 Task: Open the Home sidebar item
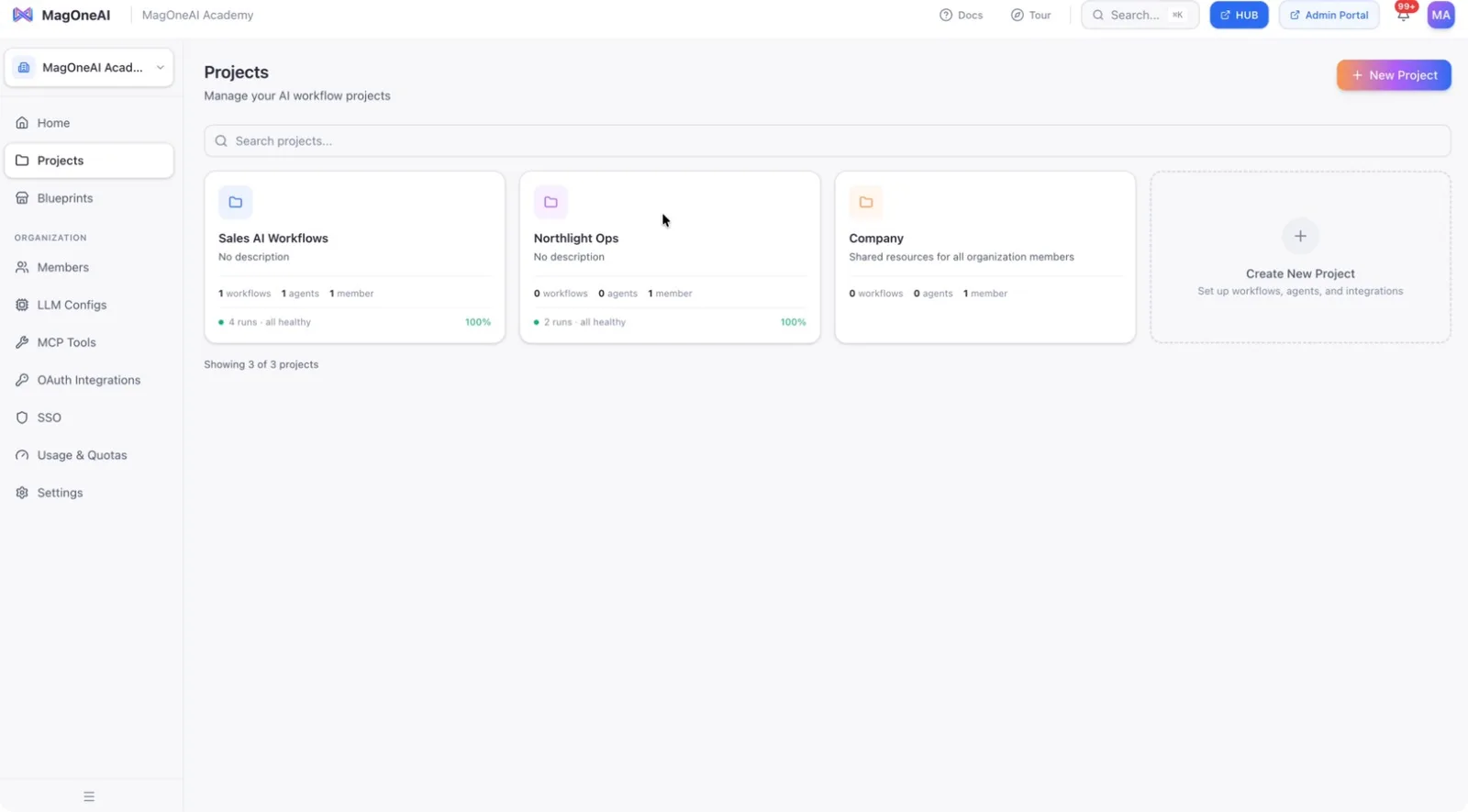(x=89, y=123)
